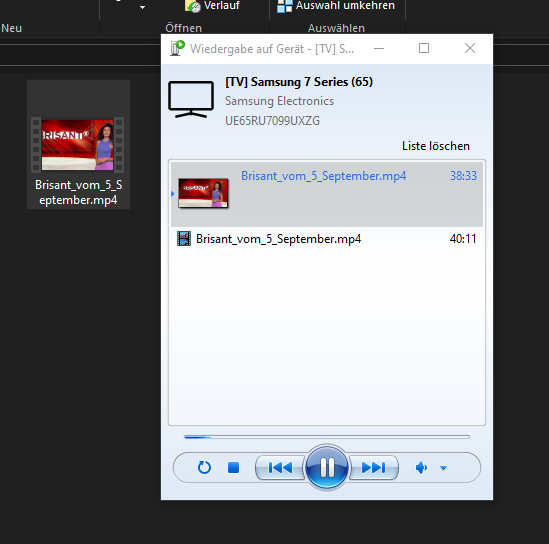Click the film icon beside the second entry
Screen dimensions: 549x544
click(184, 239)
